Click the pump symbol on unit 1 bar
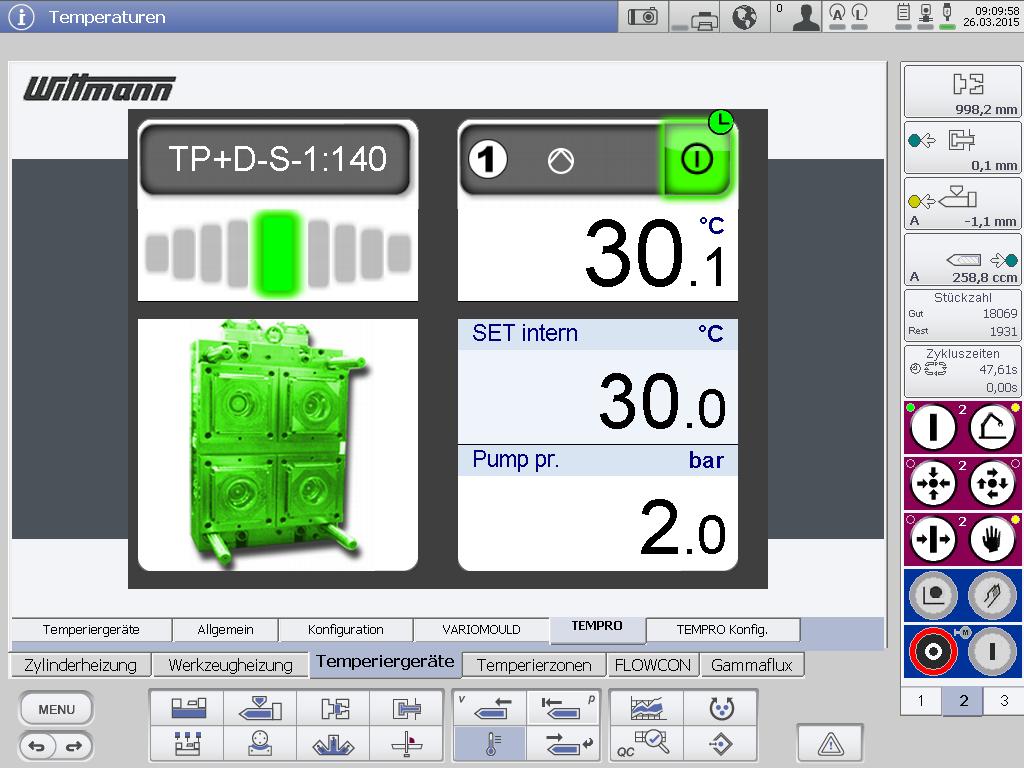The width and height of the screenshot is (1024, 768). coord(560,160)
